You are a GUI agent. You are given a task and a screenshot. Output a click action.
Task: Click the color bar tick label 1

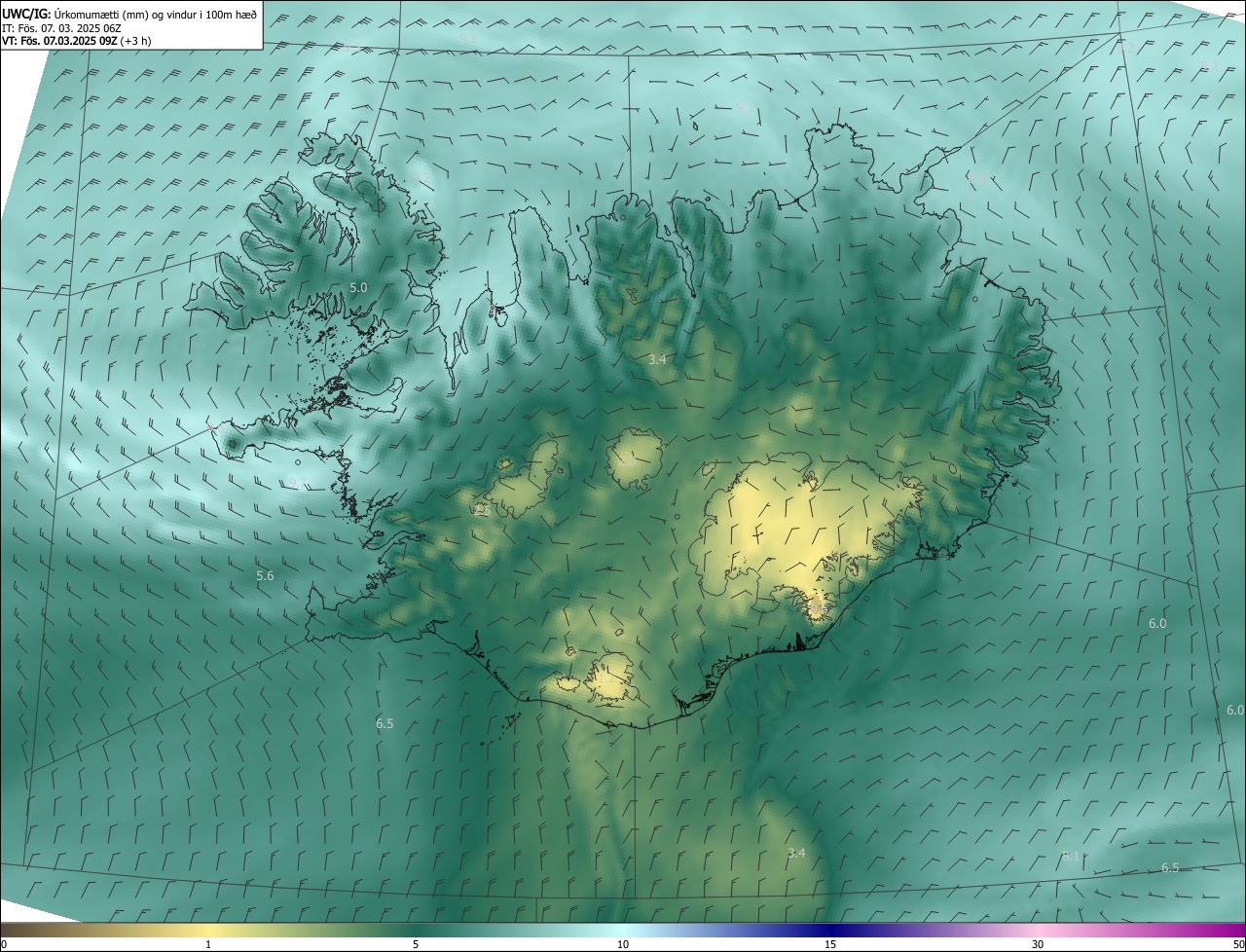pos(208,944)
